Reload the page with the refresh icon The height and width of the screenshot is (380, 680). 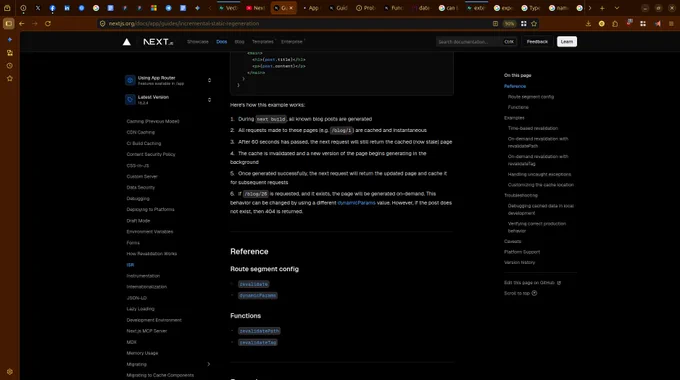click(48, 23)
